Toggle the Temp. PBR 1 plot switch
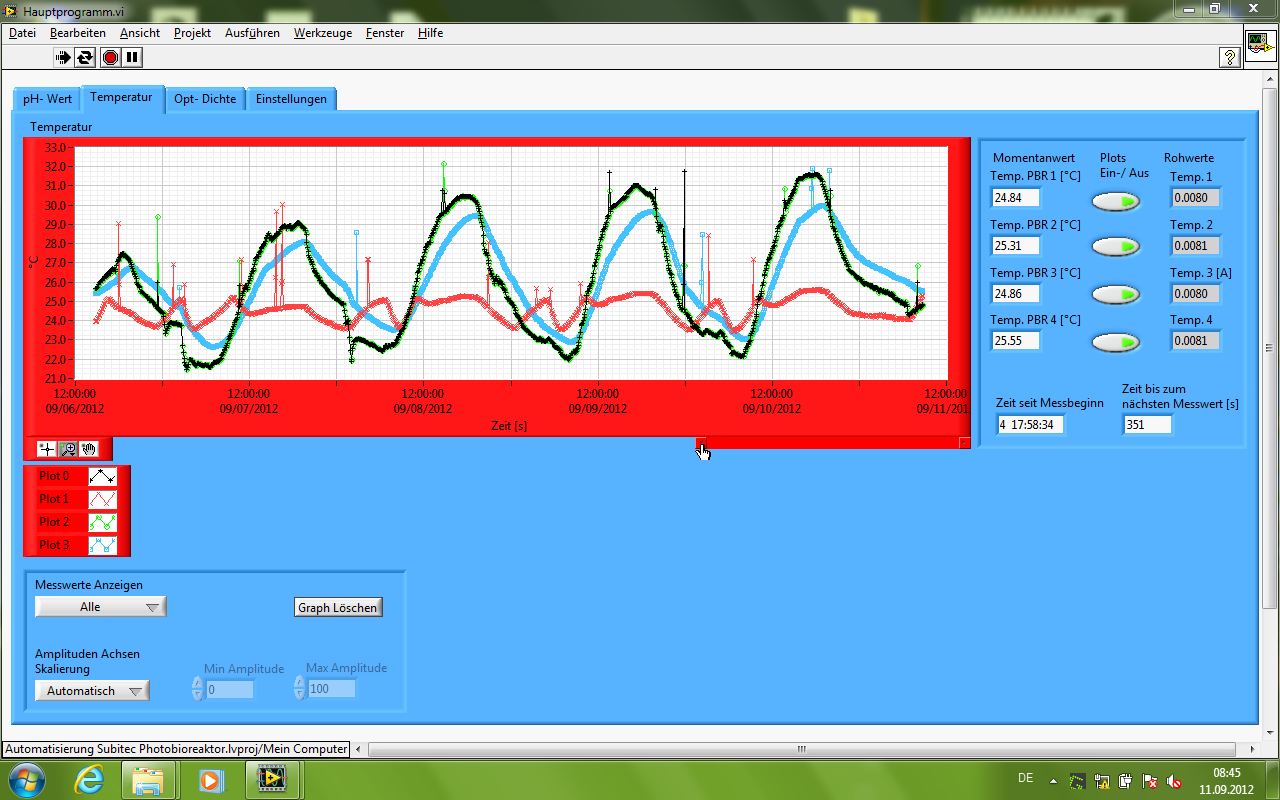Image resolution: width=1280 pixels, height=800 pixels. [x=1115, y=201]
